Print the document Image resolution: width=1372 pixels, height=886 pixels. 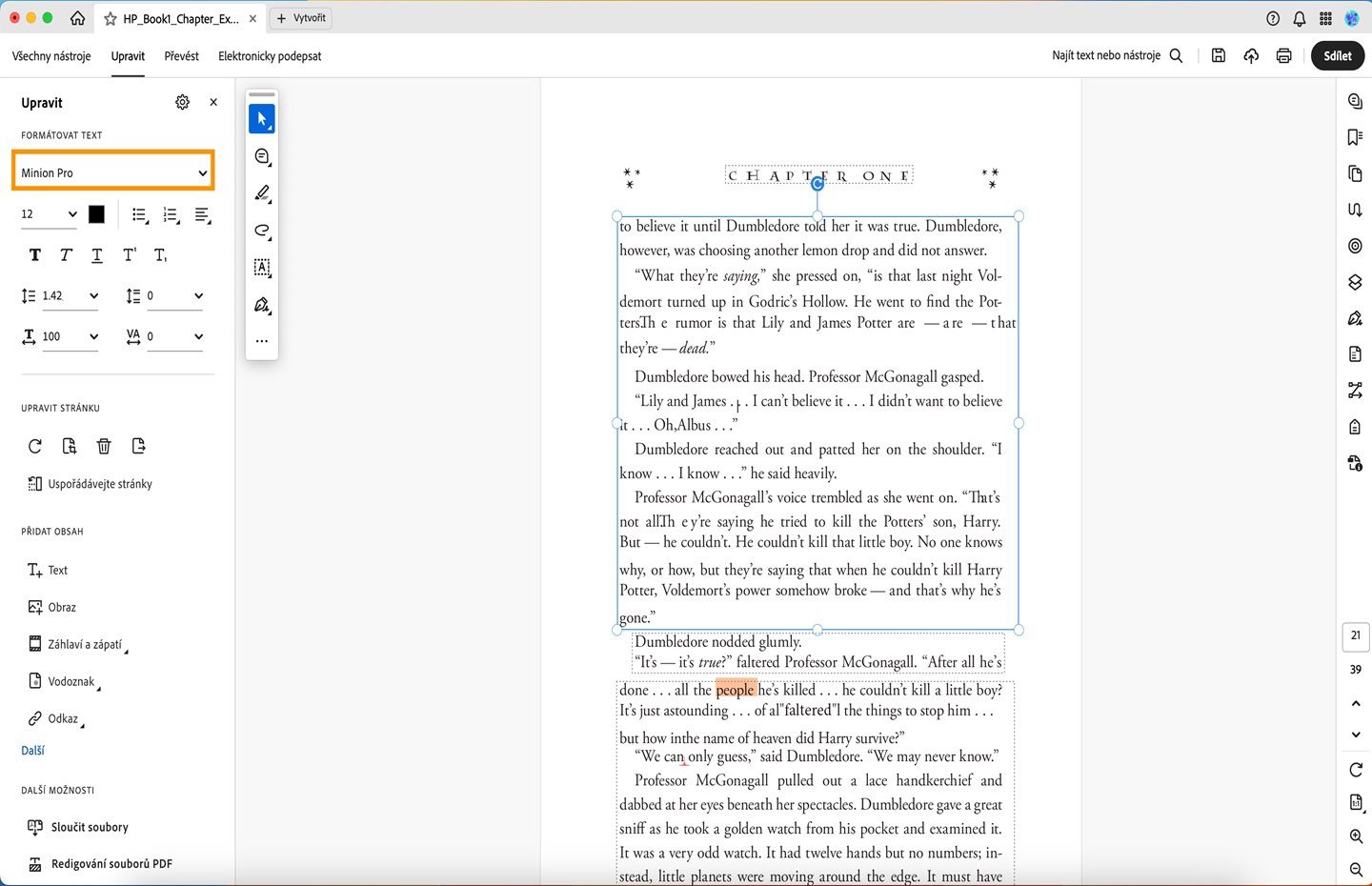[1283, 56]
